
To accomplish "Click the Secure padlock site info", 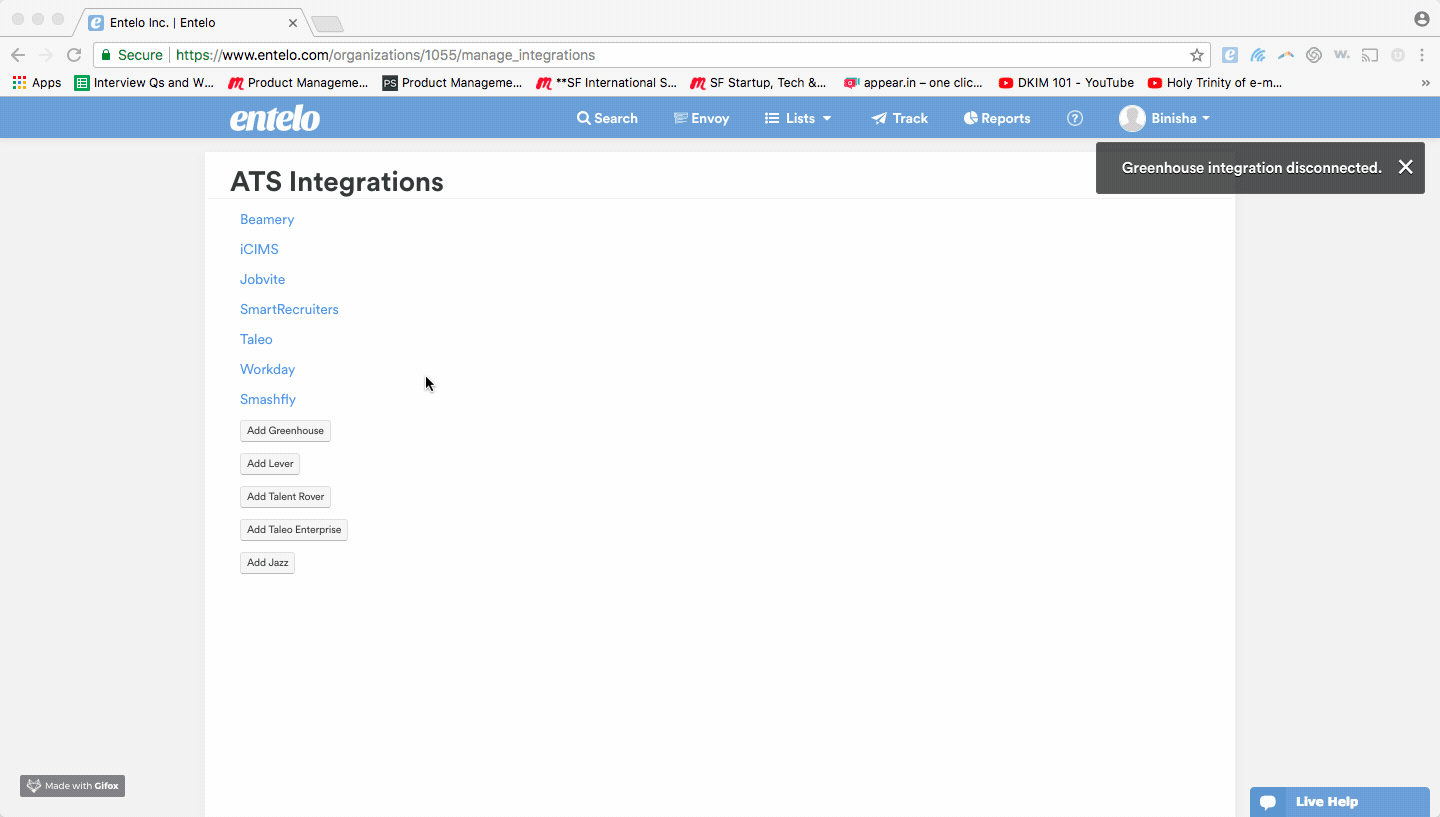I will (131, 55).
